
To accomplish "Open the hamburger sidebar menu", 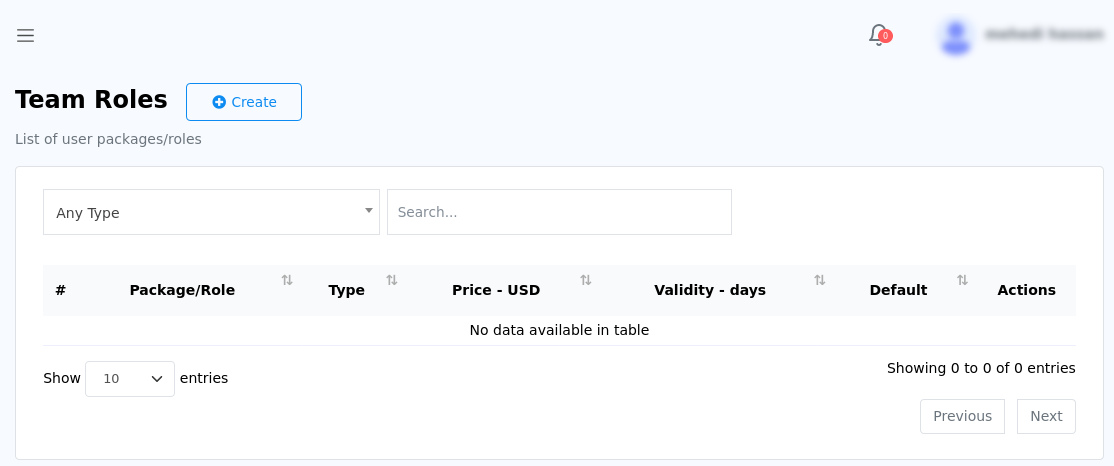I will click(26, 36).
